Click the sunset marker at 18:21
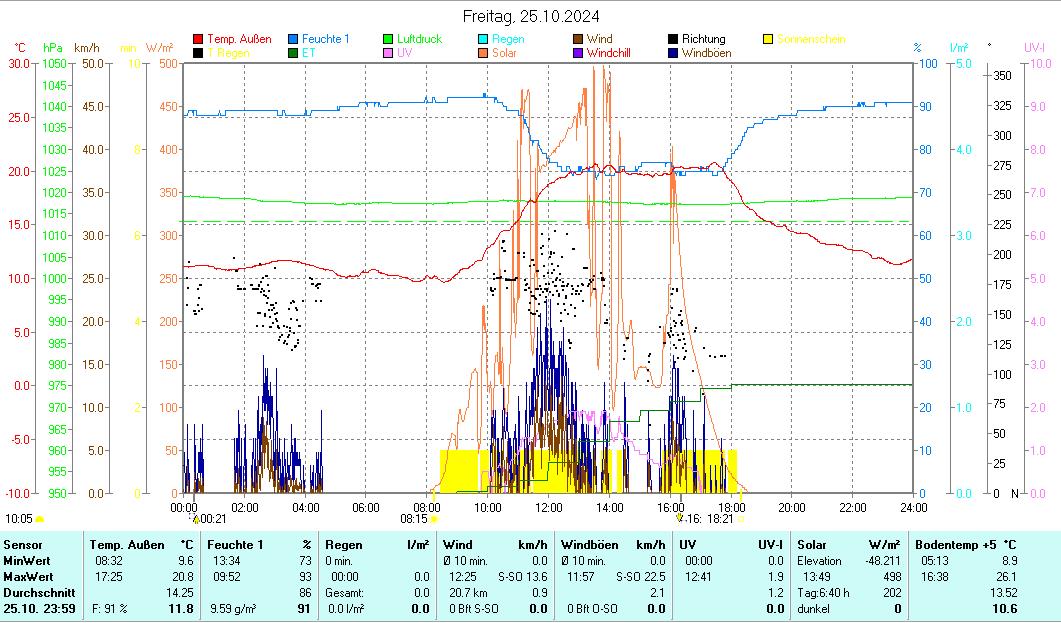This screenshot has width=1061, height=623. [741, 519]
